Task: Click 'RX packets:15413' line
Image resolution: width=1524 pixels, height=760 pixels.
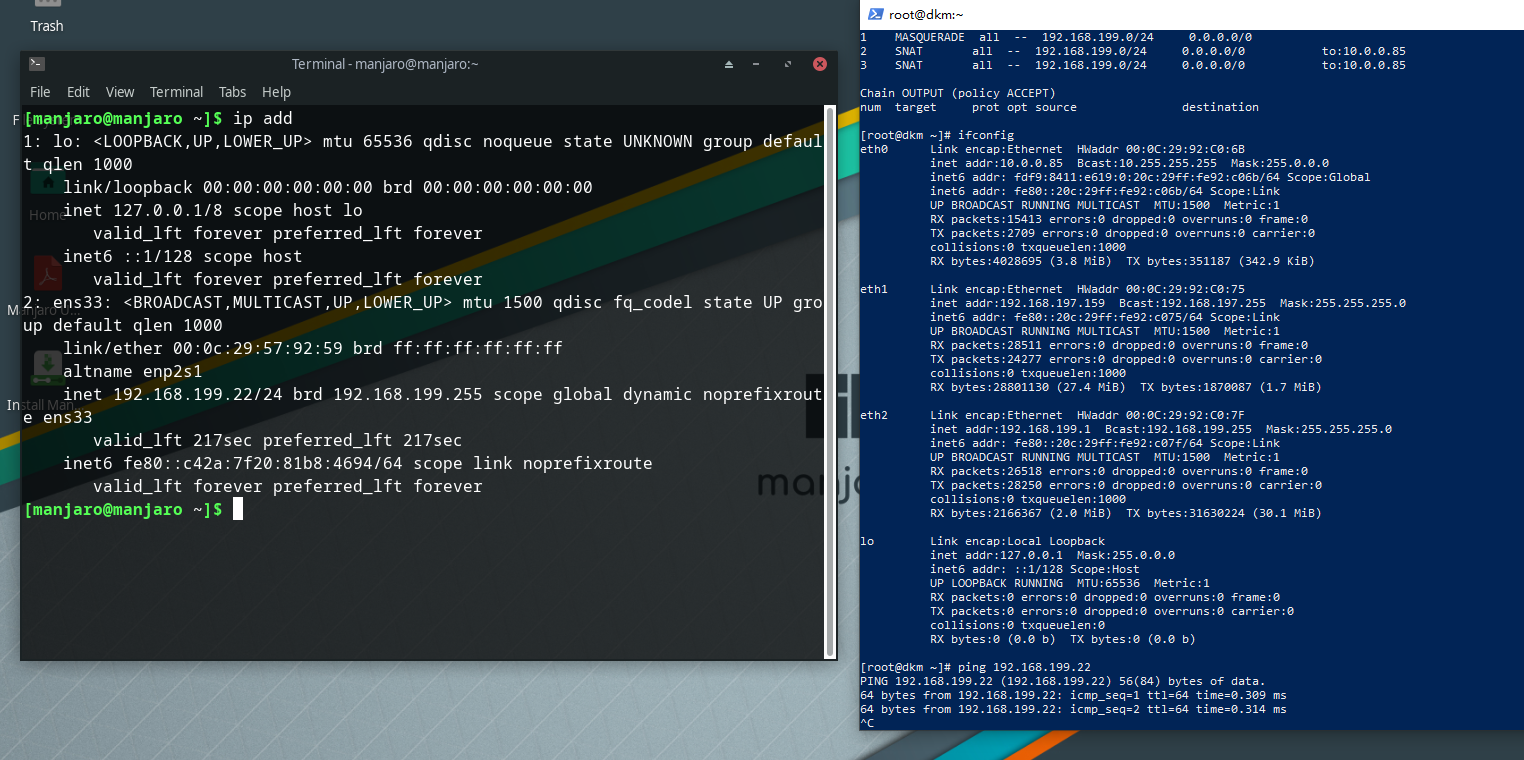Action: [x=1119, y=219]
